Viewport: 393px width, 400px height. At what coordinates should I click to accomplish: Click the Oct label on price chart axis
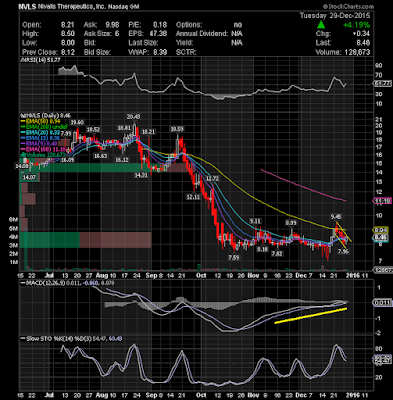(x=201, y=276)
